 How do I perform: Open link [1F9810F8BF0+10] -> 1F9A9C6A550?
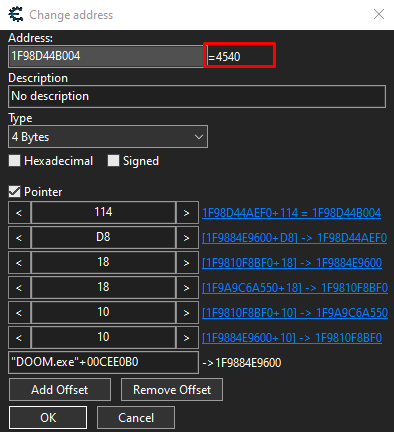295,313
